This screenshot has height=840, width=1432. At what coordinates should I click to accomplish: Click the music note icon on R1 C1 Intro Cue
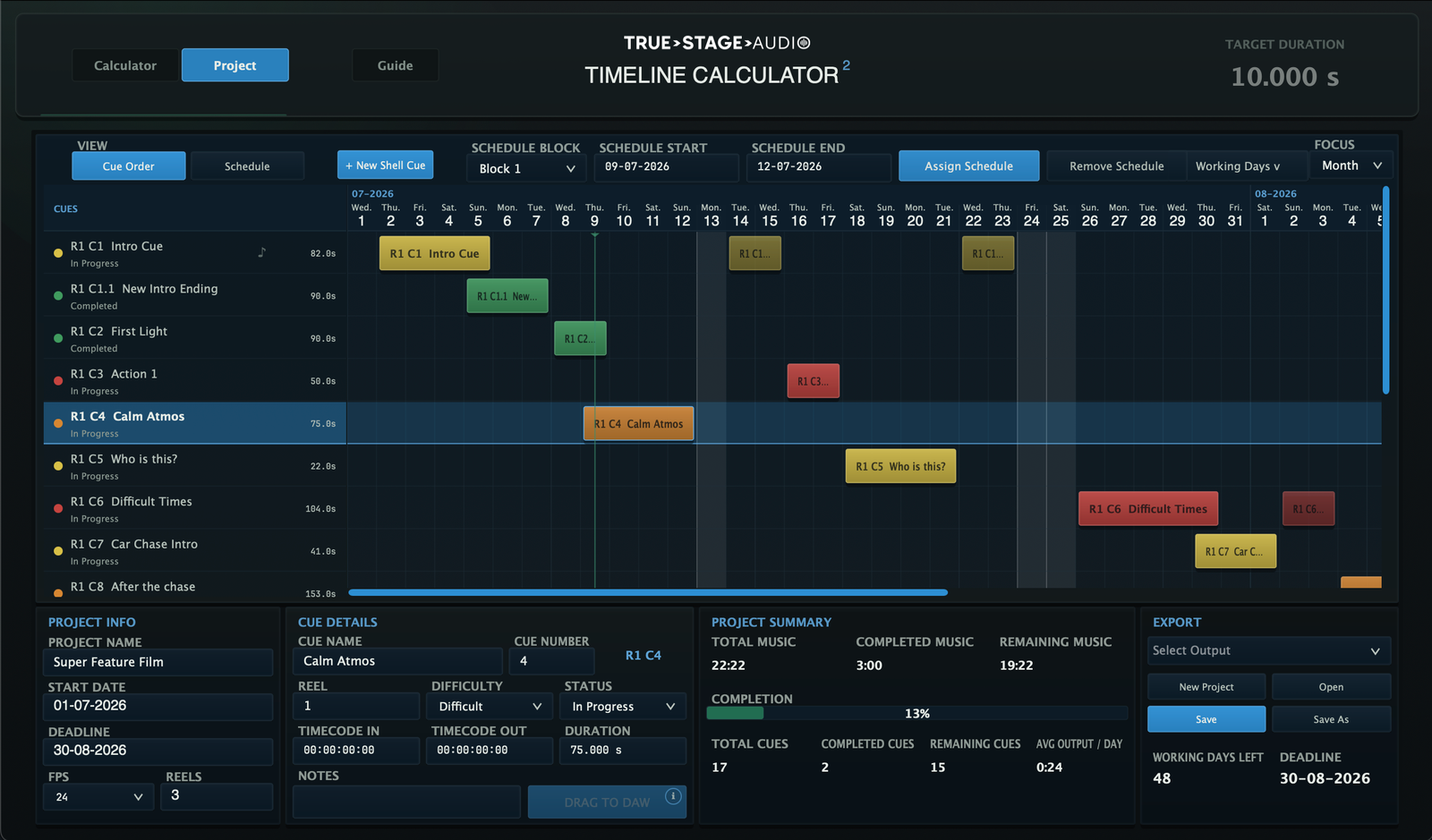tap(262, 252)
